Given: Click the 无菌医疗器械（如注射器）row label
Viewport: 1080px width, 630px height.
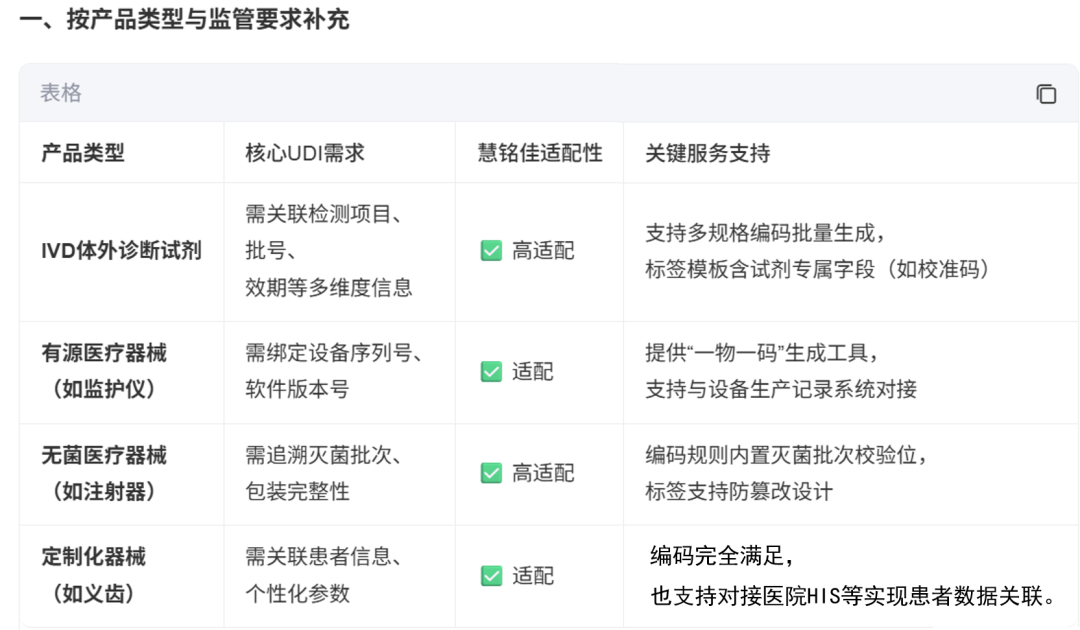Looking at the screenshot, I should pyautogui.click(x=104, y=473).
